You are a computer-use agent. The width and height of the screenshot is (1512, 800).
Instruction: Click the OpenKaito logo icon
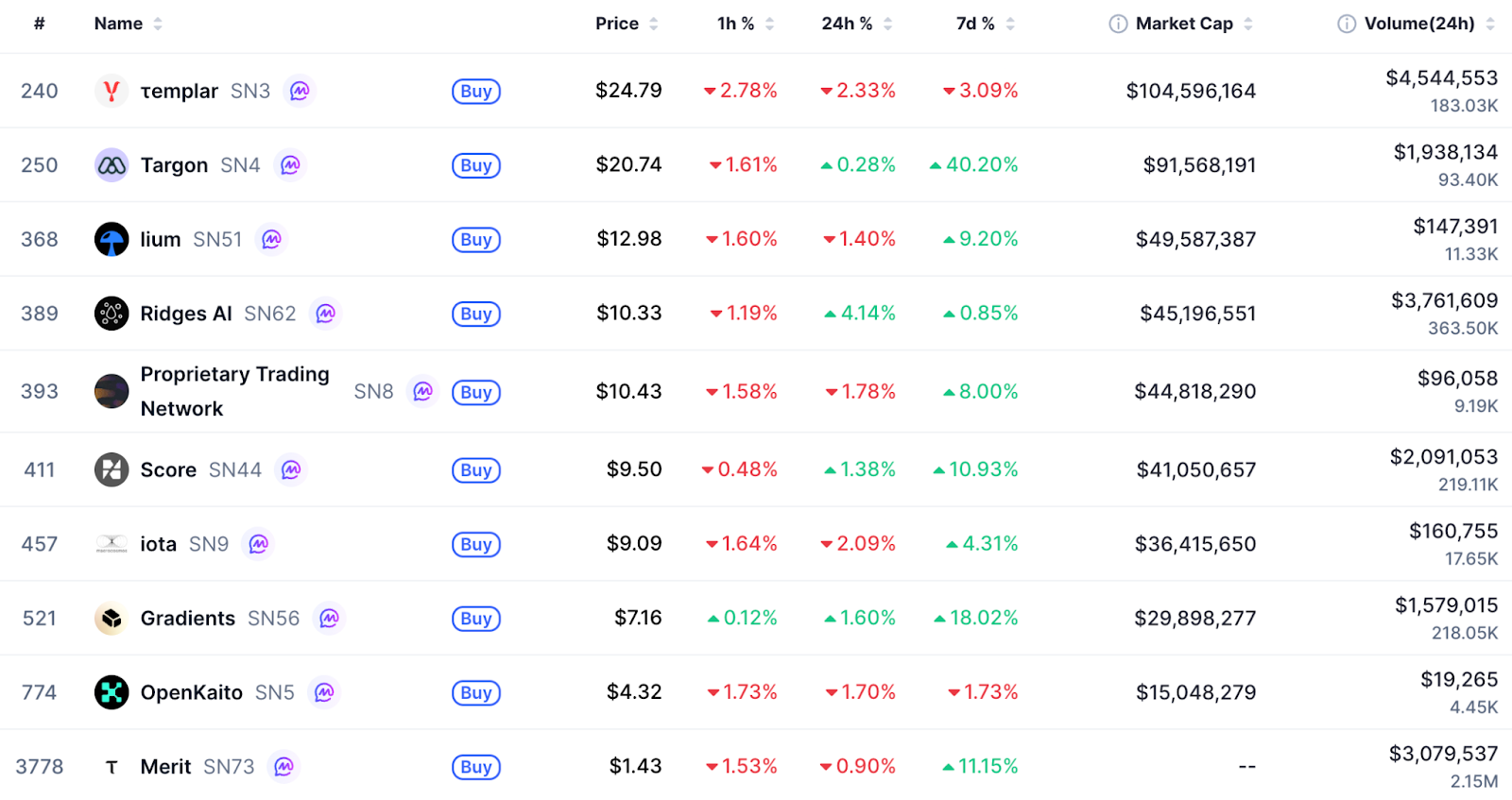[x=112, y=692]
